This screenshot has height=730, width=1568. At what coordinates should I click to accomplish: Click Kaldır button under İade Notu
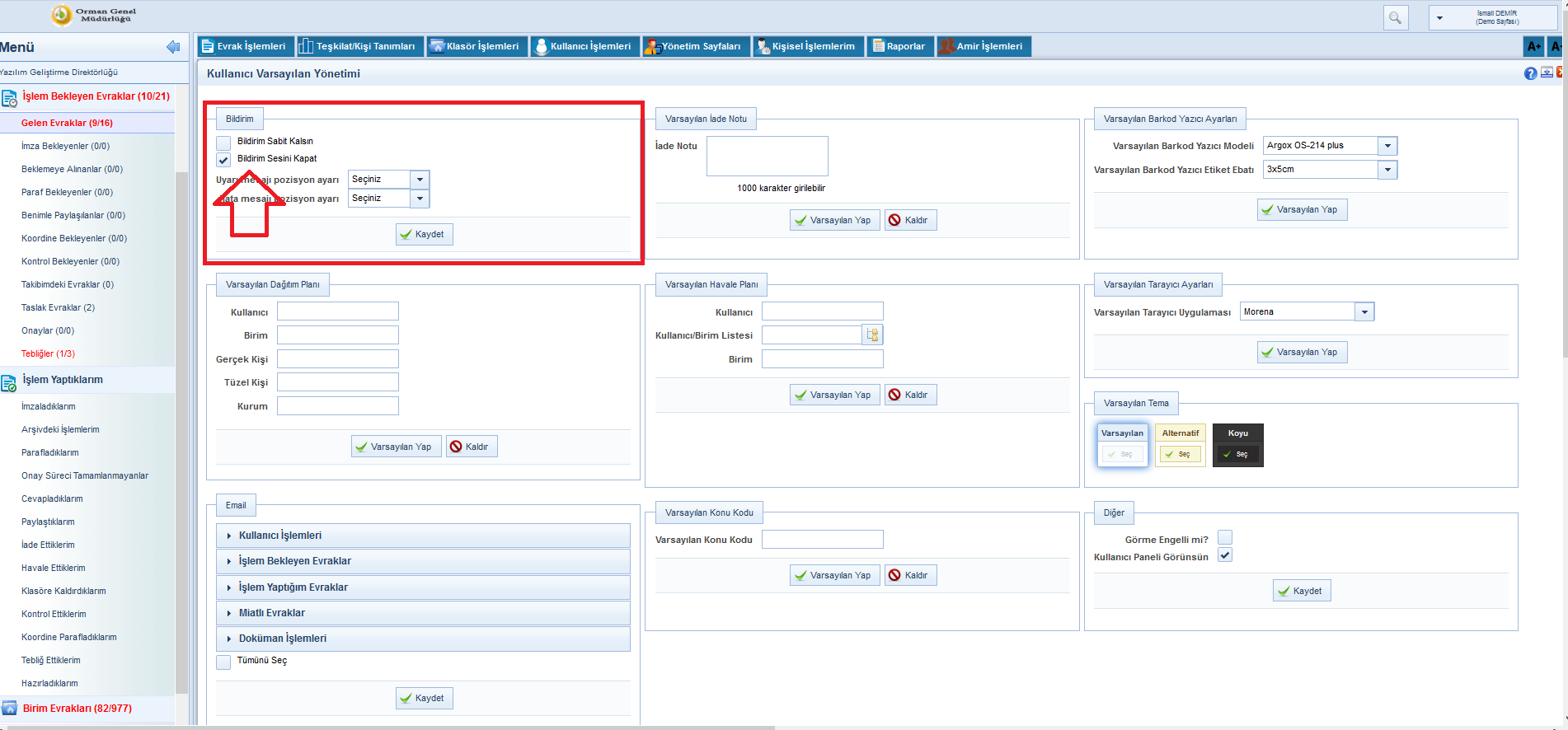pyautogui.click(x=910, y=220)
